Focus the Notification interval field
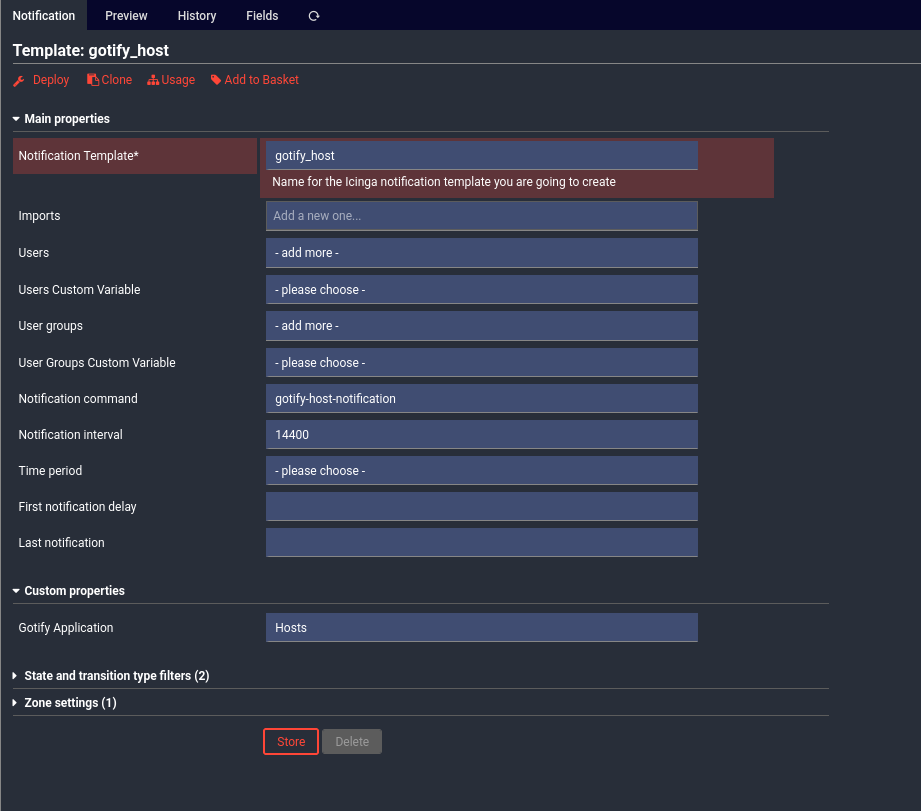This screenshot has height=811, width=921. click(481, 435)
